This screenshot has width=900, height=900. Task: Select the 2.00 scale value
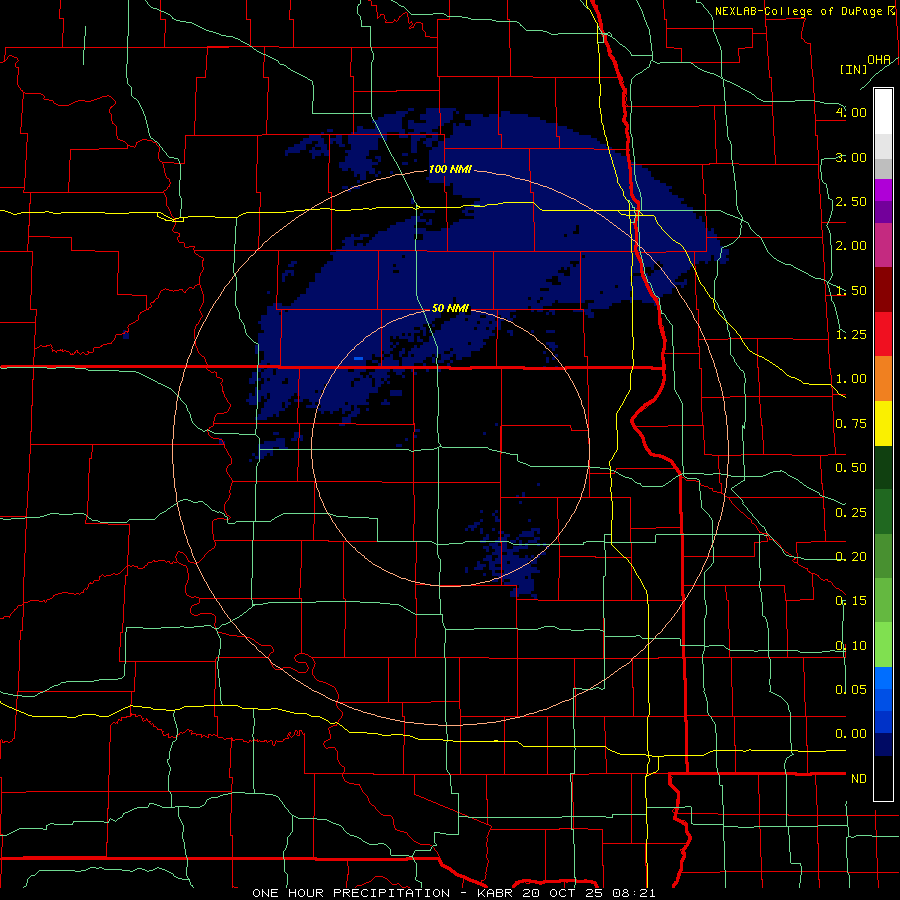pyautogui.click(x=851, y=245)
